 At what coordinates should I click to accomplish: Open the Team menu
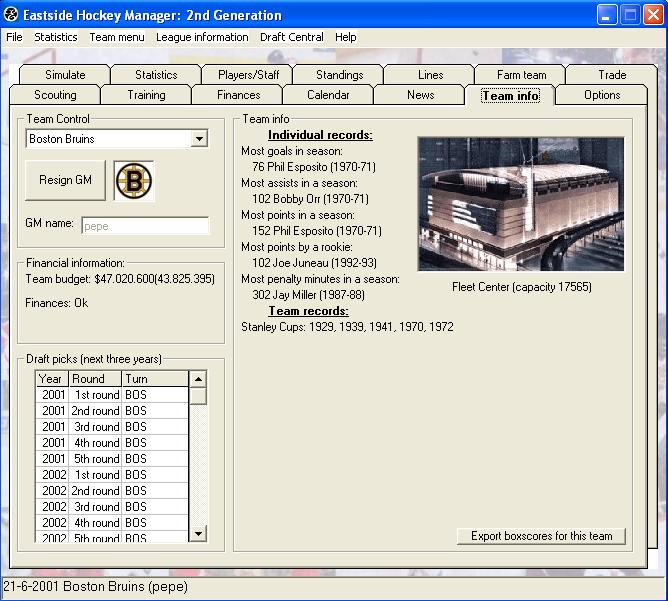tap(117, 37)
